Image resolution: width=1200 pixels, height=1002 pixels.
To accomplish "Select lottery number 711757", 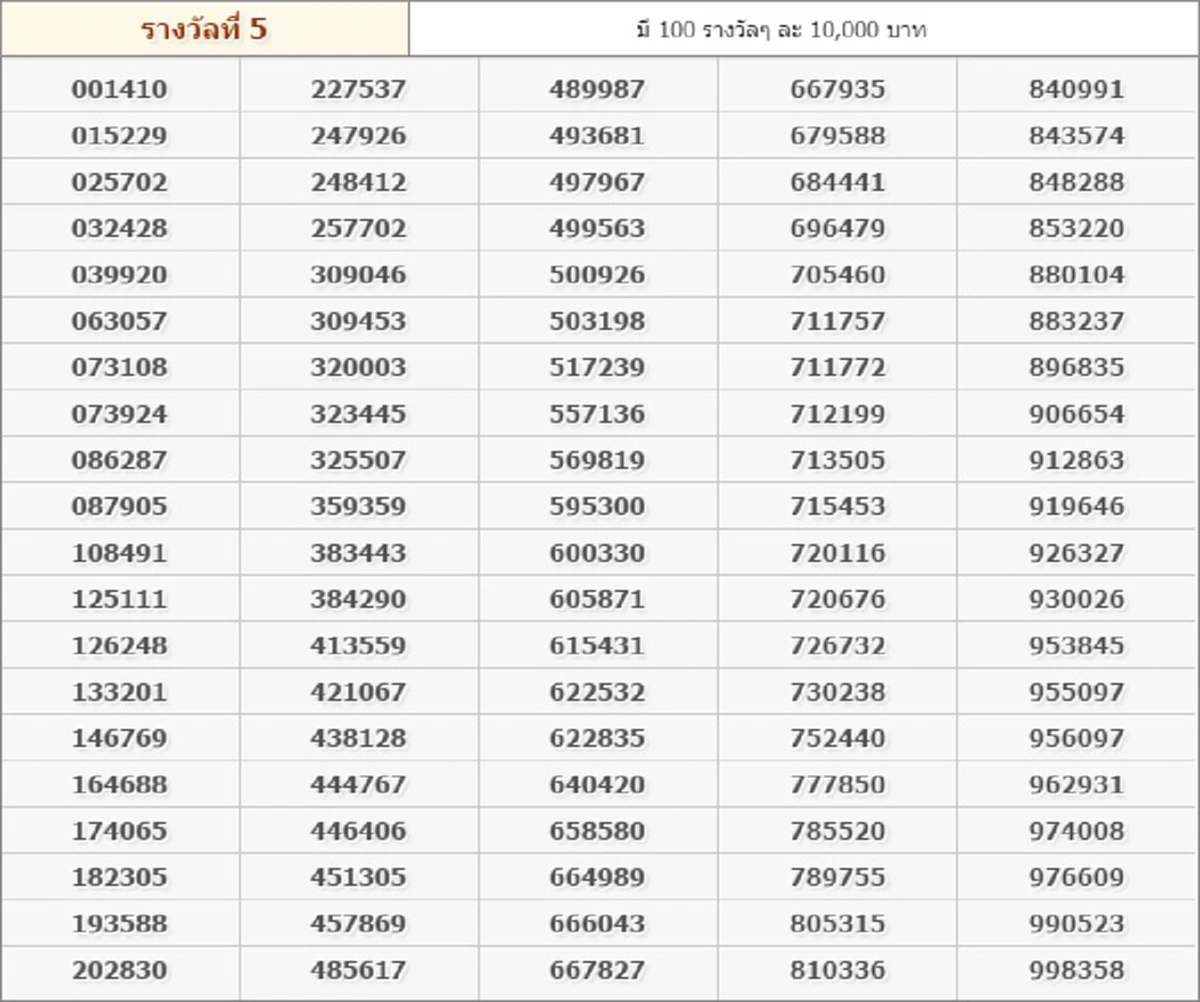I will [838, 321].
